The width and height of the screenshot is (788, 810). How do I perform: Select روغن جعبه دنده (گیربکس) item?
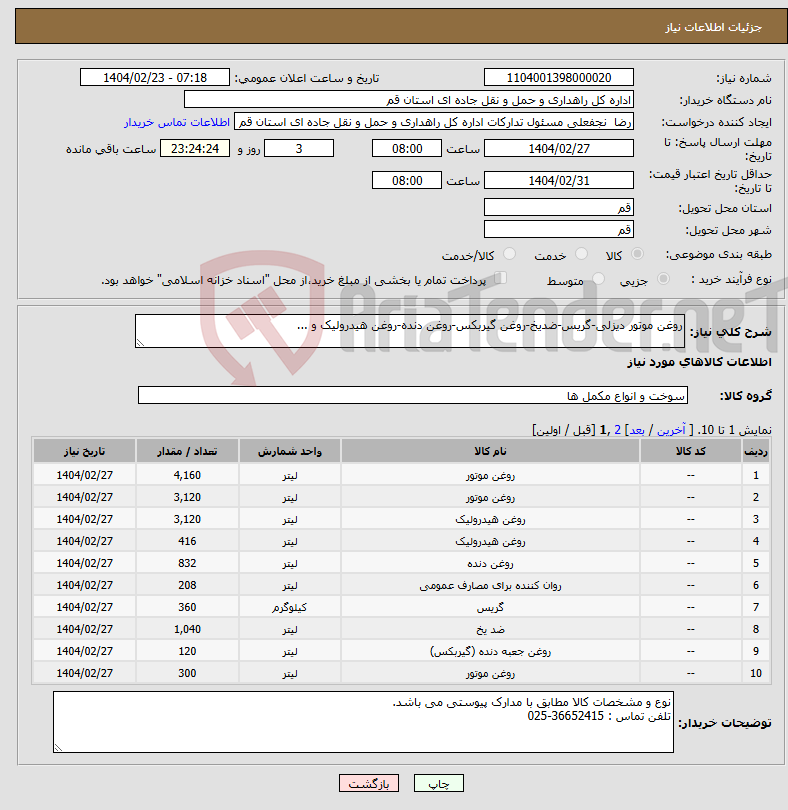click(490, 651)
